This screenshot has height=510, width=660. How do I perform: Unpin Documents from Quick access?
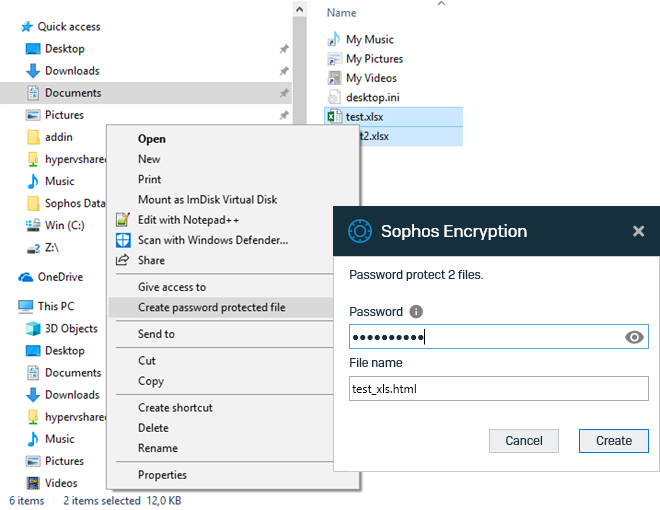284,93
